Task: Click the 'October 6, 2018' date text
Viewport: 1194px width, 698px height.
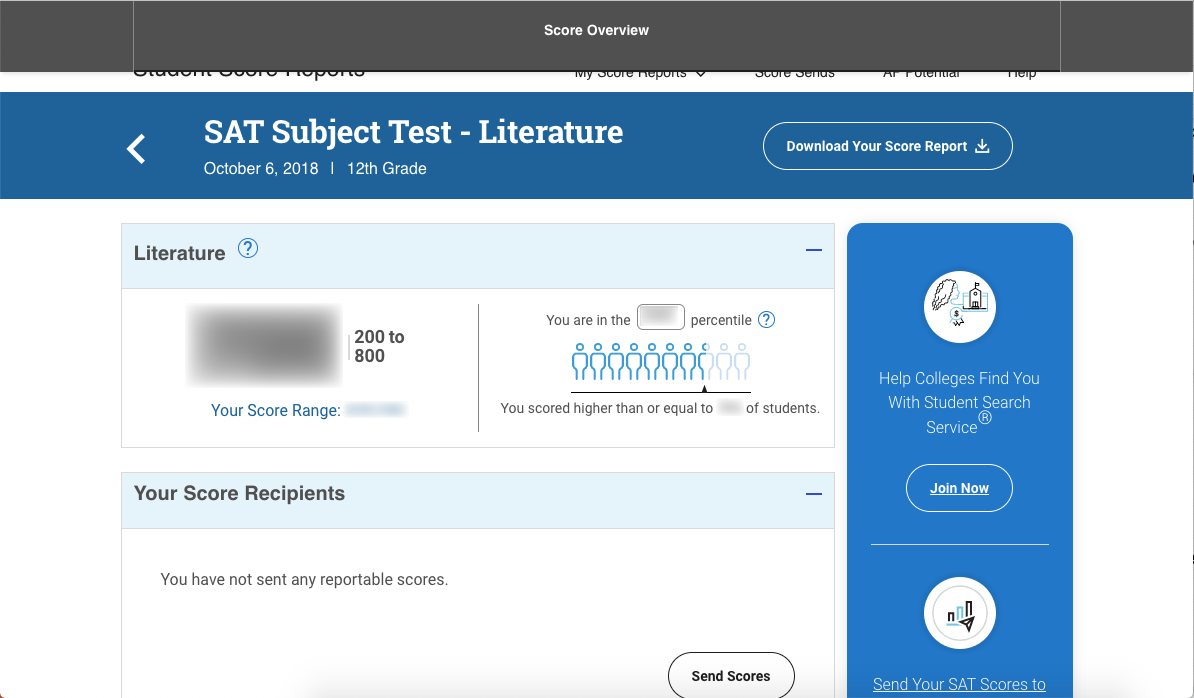Action: click(x=261, y=168)
